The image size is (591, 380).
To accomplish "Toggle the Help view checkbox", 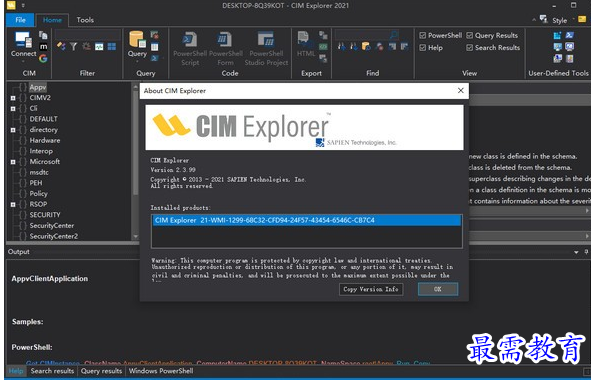I will (423, 48).
